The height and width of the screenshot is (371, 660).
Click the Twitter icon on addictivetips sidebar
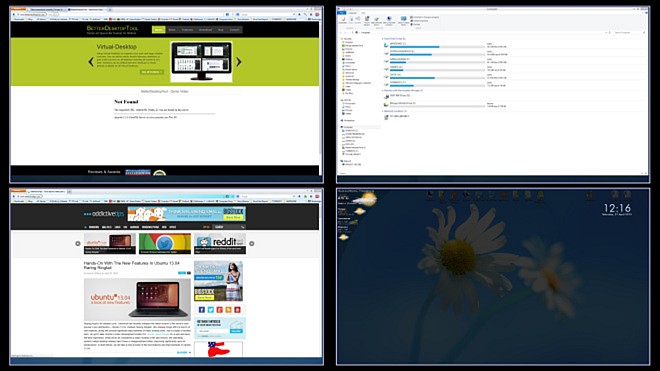click(x=210, y=310)
